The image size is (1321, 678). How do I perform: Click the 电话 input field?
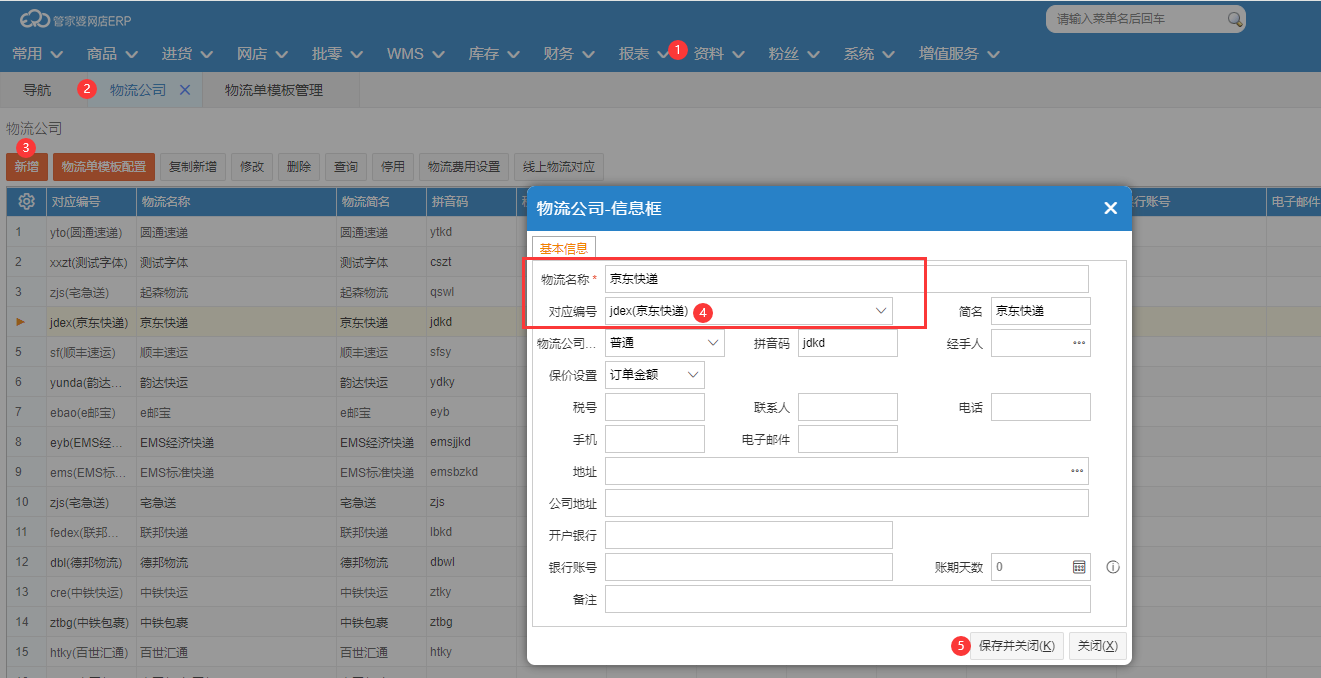point(1041,407)
